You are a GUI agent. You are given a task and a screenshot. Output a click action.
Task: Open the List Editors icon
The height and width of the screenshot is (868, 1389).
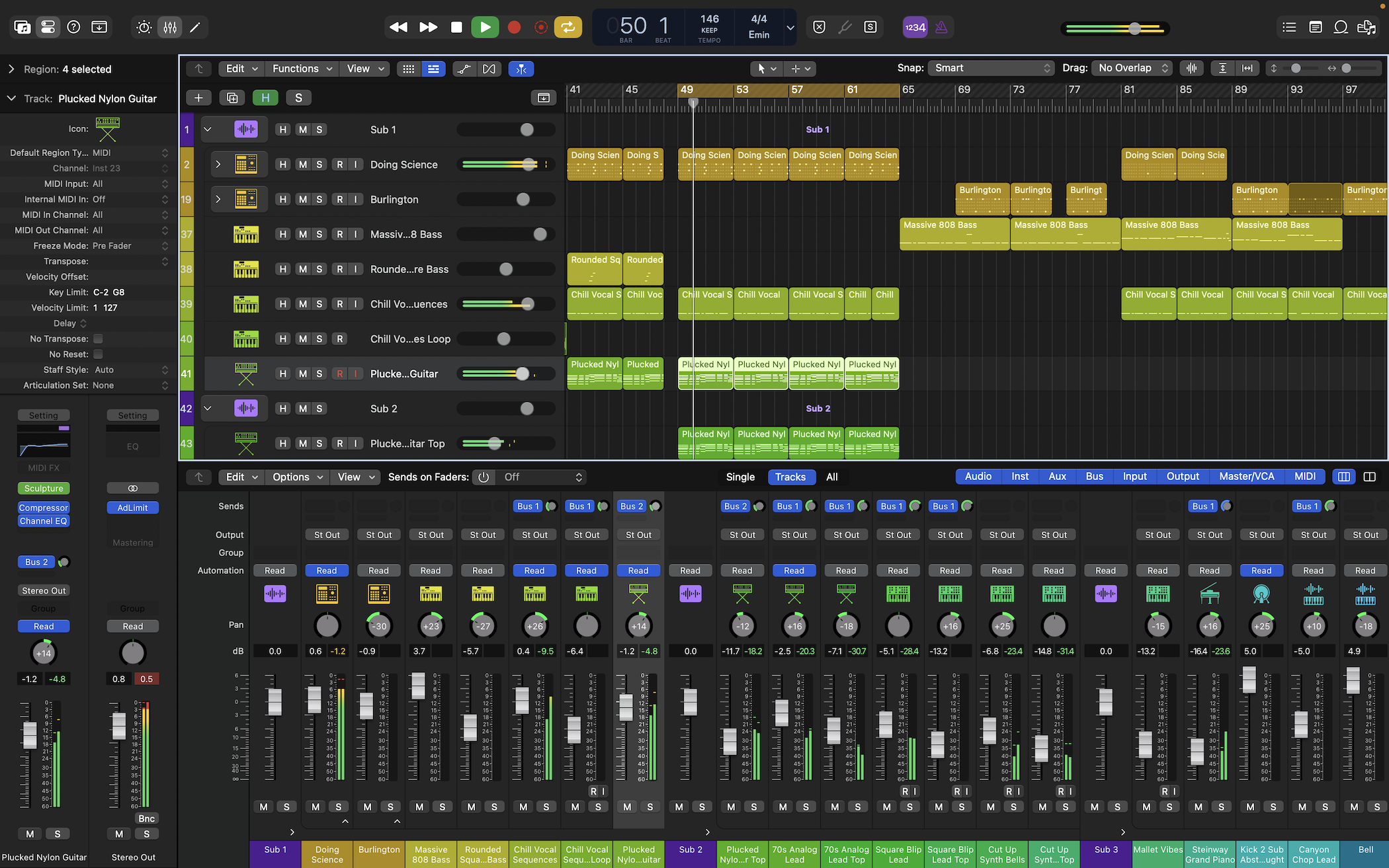click(1288, 27)
